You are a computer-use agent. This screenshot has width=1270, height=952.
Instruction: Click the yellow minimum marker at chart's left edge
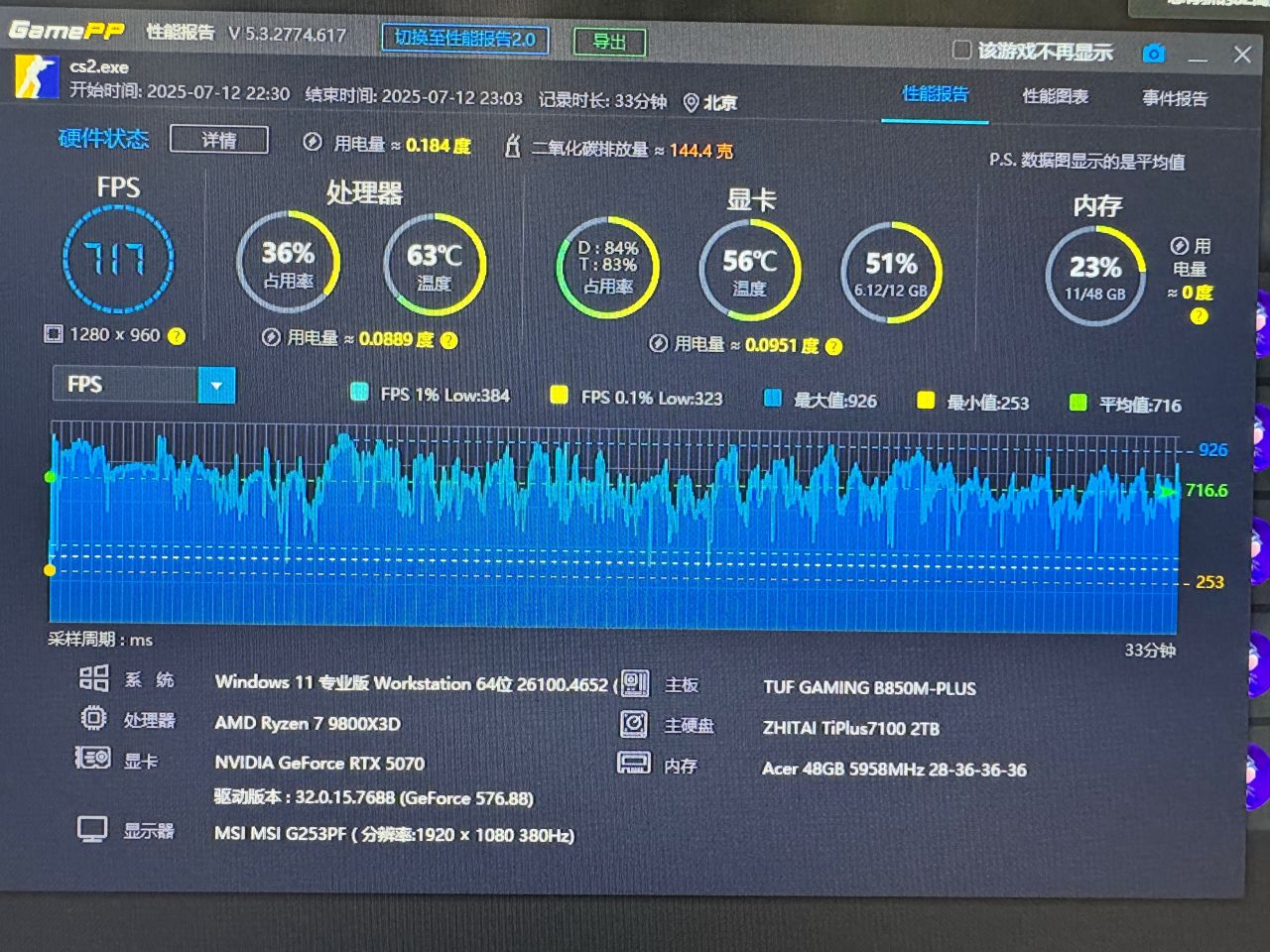50,570
